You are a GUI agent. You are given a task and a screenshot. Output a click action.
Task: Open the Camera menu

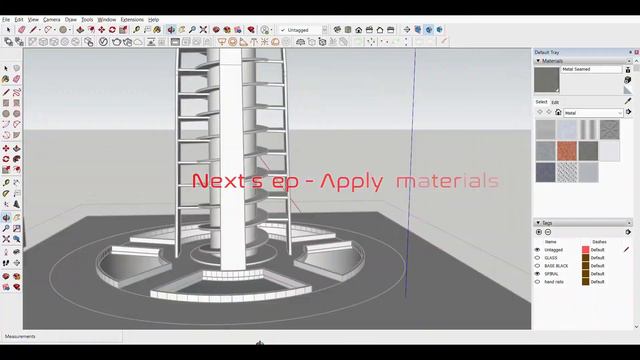pyautogui.click(x=51, y=20)
